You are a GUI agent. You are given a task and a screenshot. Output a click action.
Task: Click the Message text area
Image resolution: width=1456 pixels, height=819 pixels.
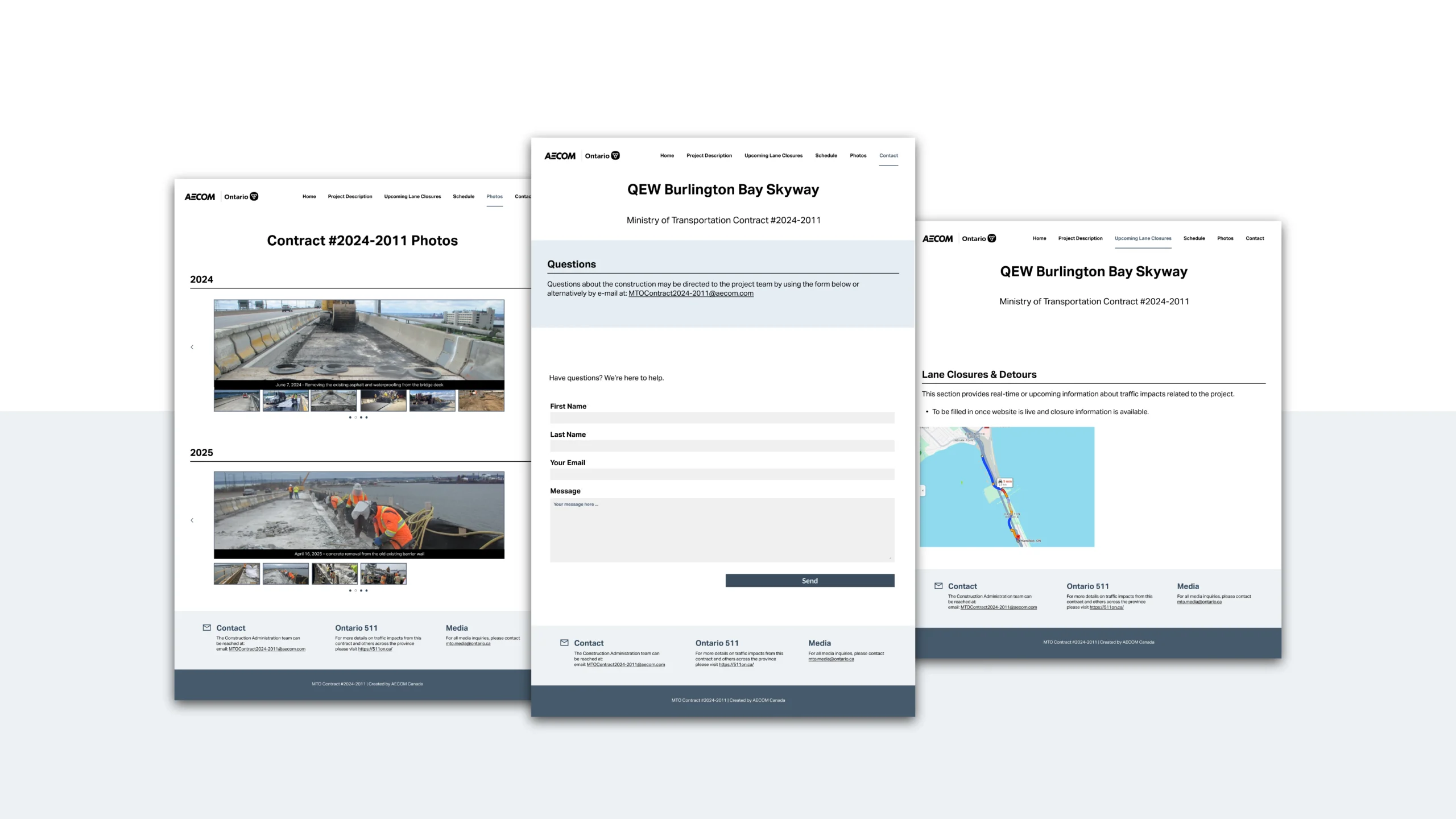pos(722,530)
